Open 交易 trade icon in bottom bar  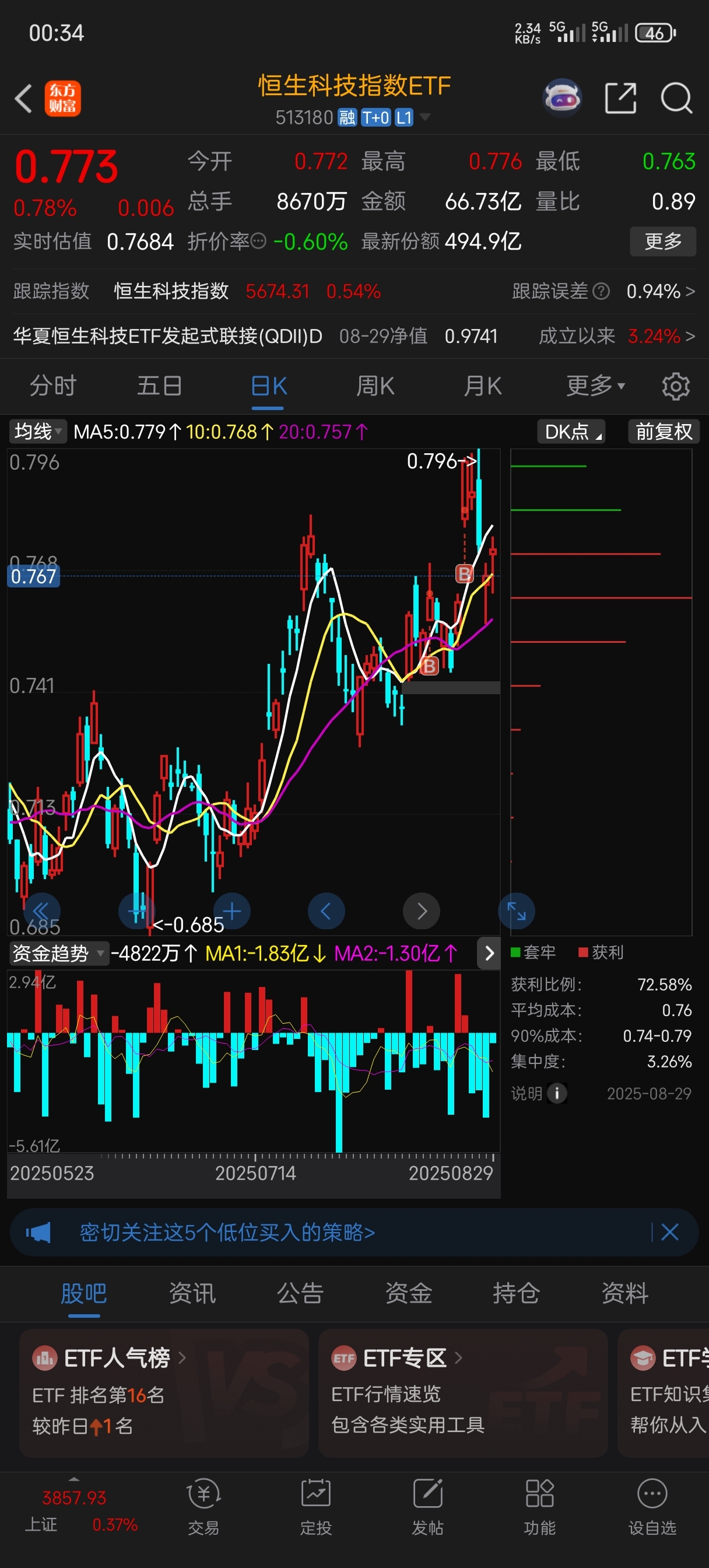[204, 1494]
